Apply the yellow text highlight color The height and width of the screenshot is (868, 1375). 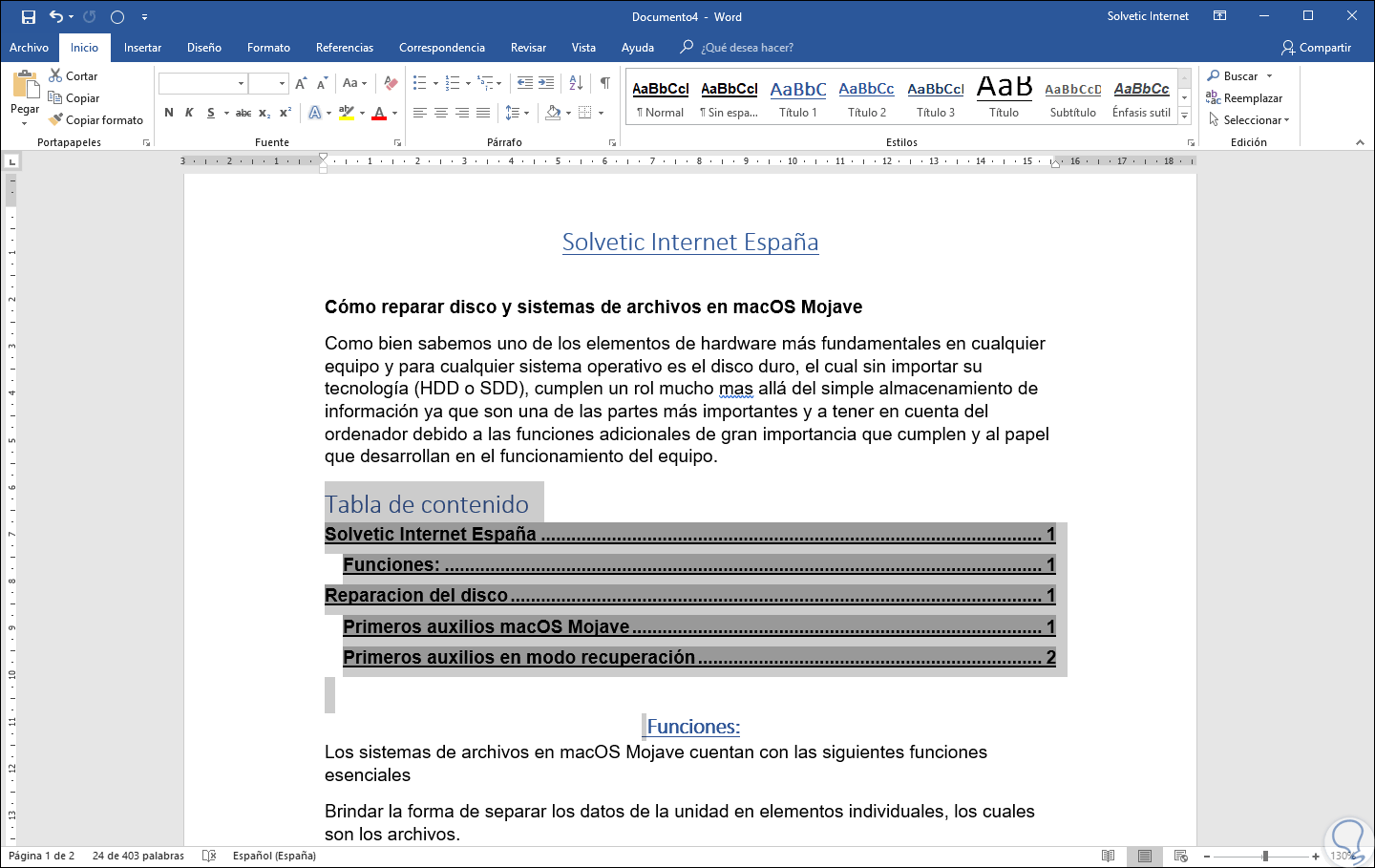tap(346, 113)
